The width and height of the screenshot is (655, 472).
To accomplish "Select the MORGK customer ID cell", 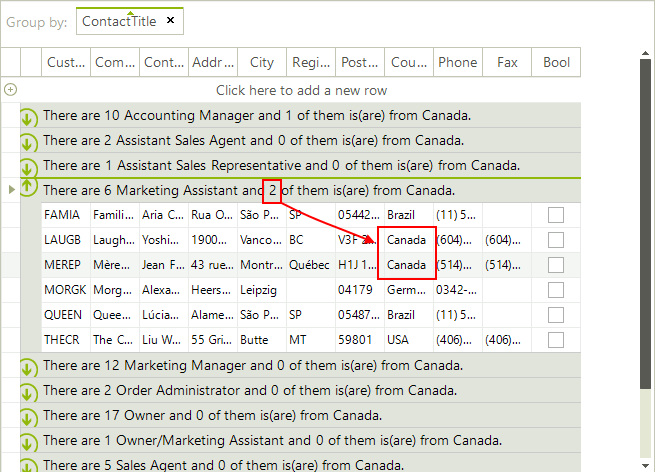I will pos(66,290).
